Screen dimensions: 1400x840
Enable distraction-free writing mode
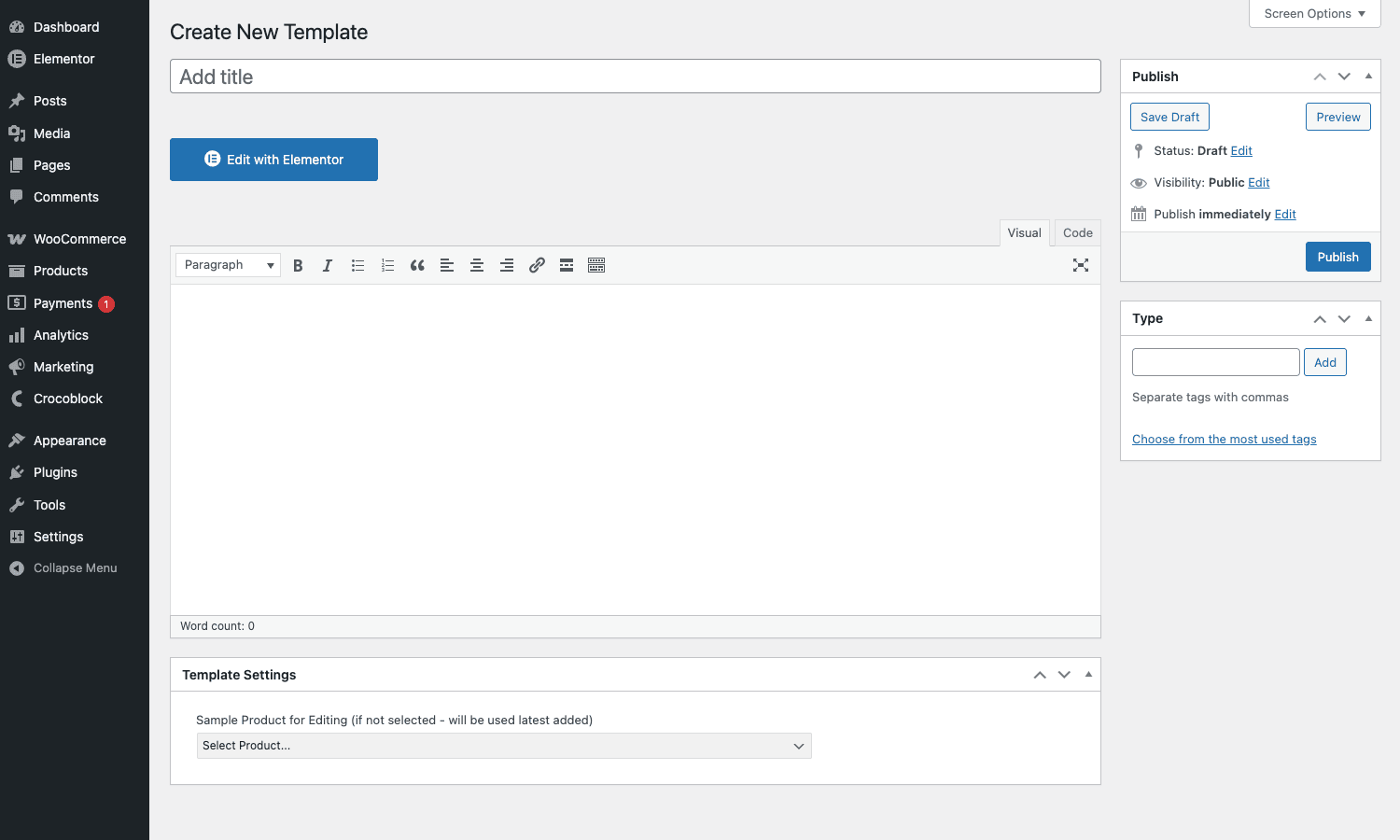point(1081,265)
